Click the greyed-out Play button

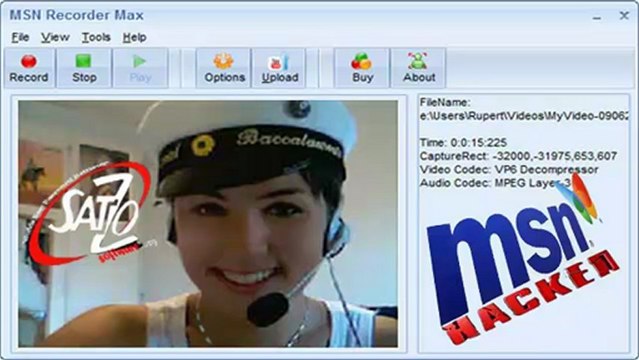140,68
